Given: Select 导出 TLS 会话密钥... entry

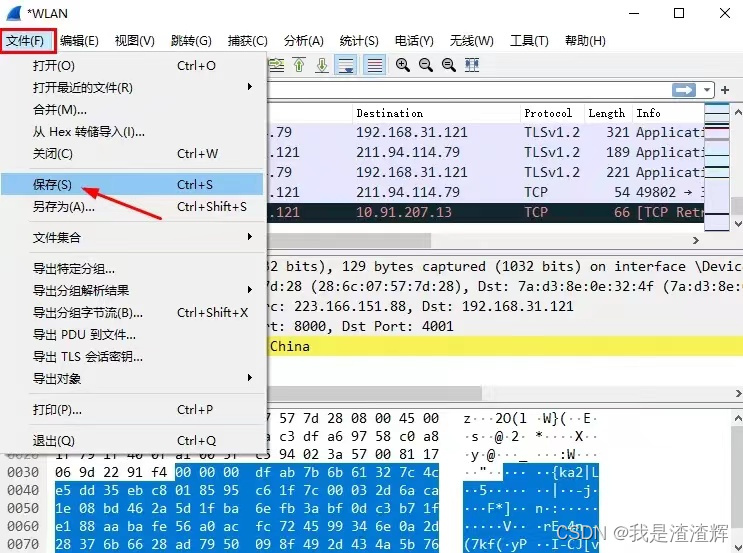Looking at the screenshot, I should coord(132,356).
